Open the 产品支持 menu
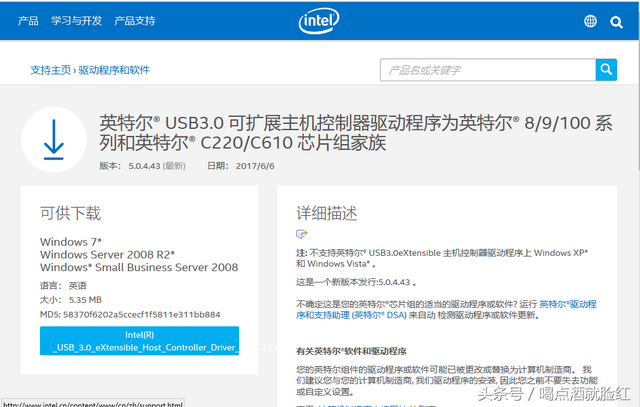This screenshot has height=407, width=640. click(x=135, y=21)
